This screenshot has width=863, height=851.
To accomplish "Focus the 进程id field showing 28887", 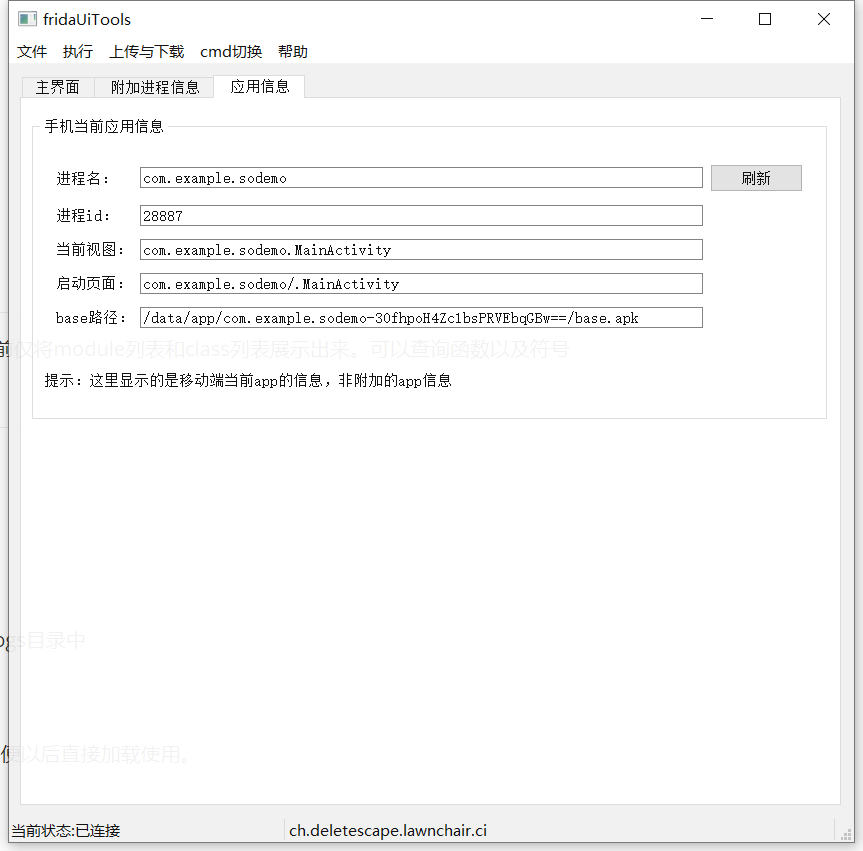I will tap(421, 215).
